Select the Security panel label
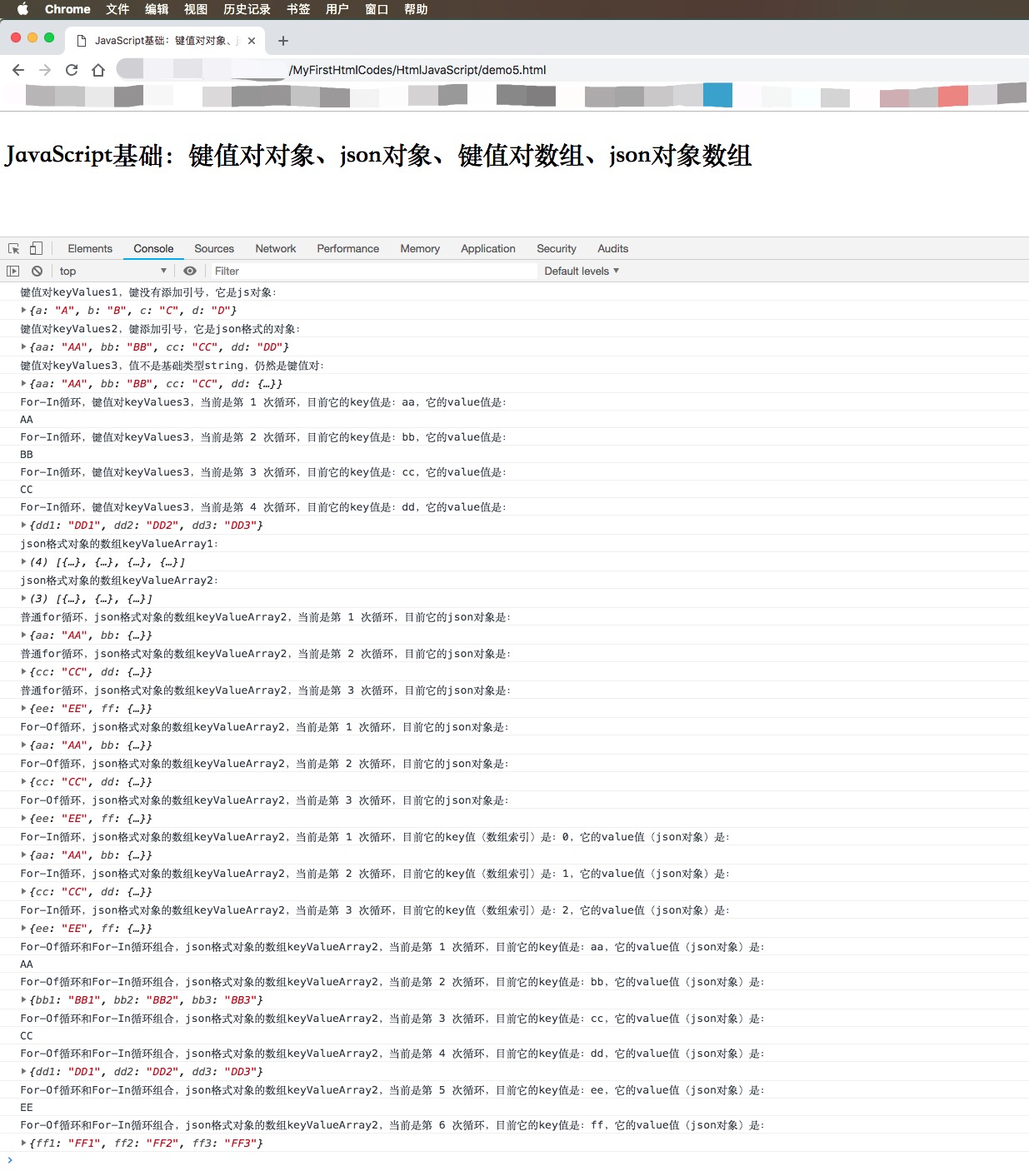 (556, 248)
